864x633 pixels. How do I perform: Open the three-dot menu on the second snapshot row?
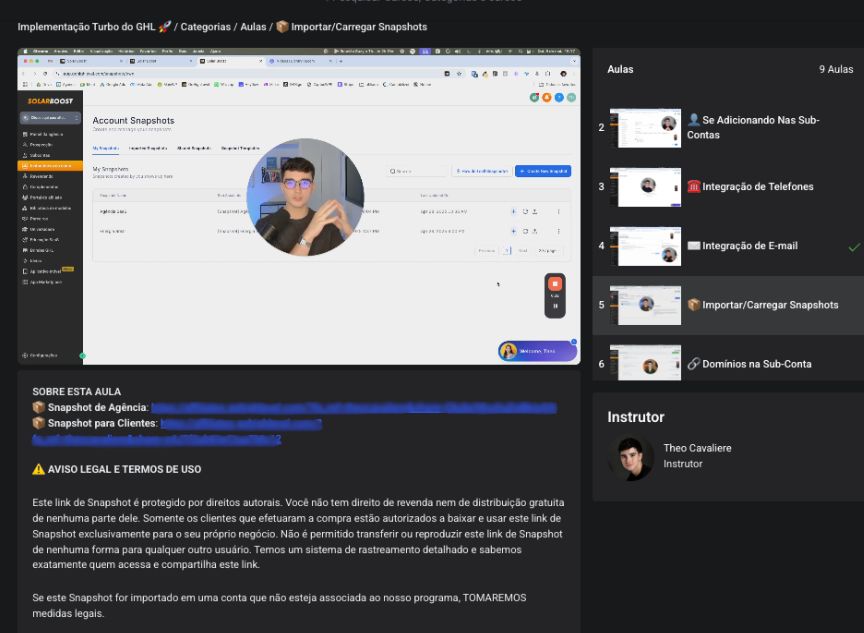(559, 231)
